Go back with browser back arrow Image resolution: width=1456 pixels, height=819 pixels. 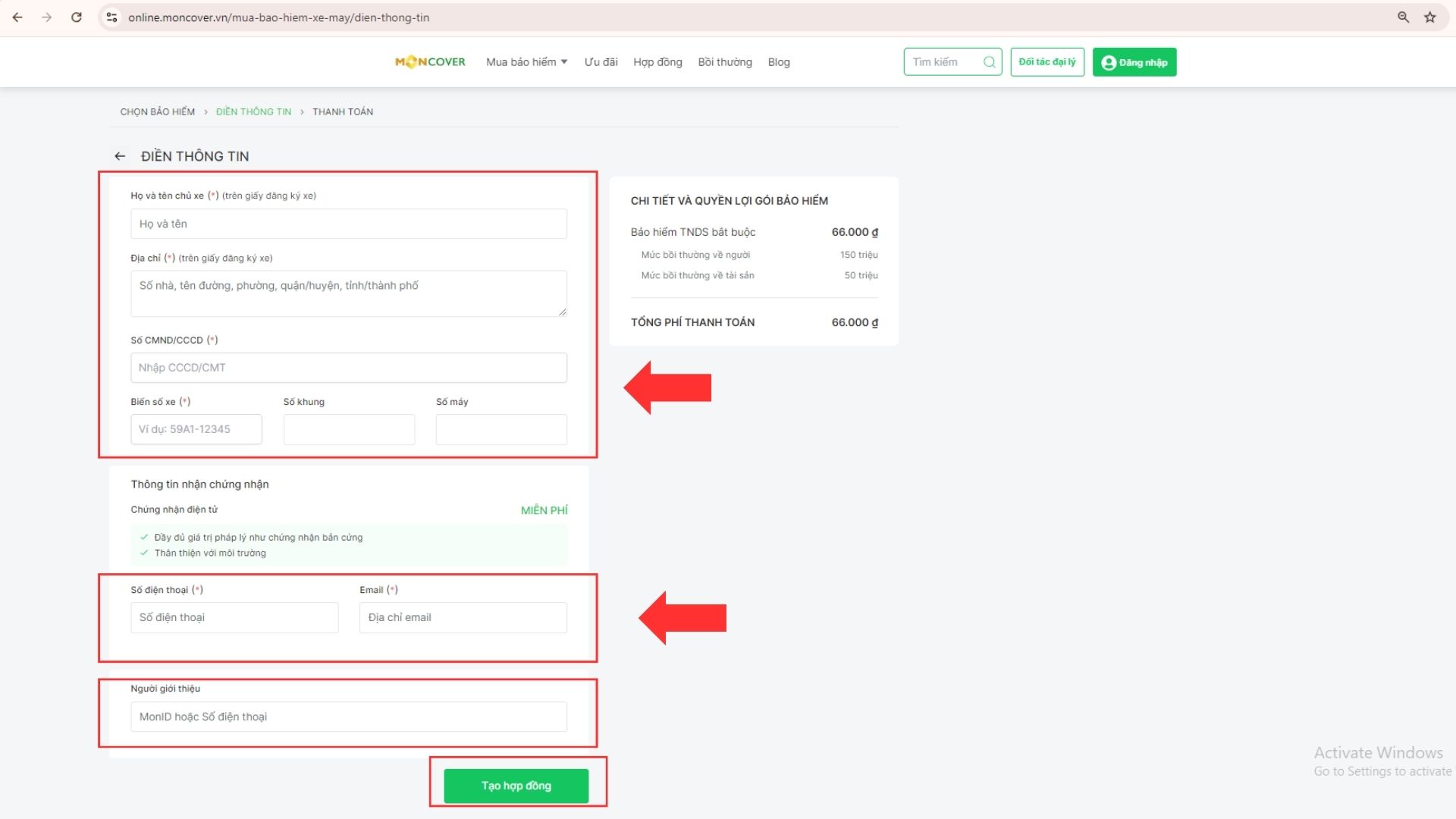[x=17, y=17]
